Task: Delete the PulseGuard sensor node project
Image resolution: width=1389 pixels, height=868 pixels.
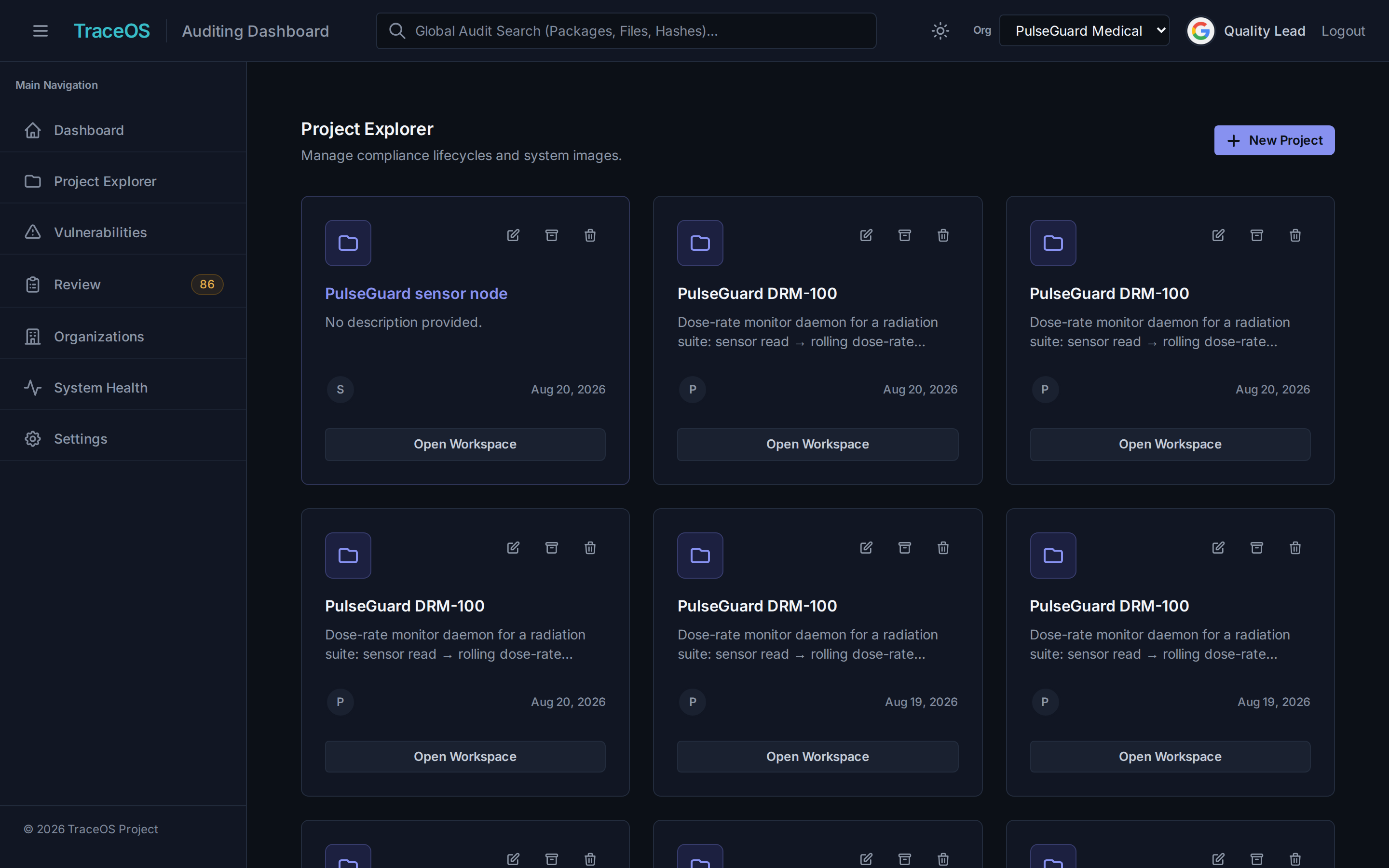Action: (590, 235)
